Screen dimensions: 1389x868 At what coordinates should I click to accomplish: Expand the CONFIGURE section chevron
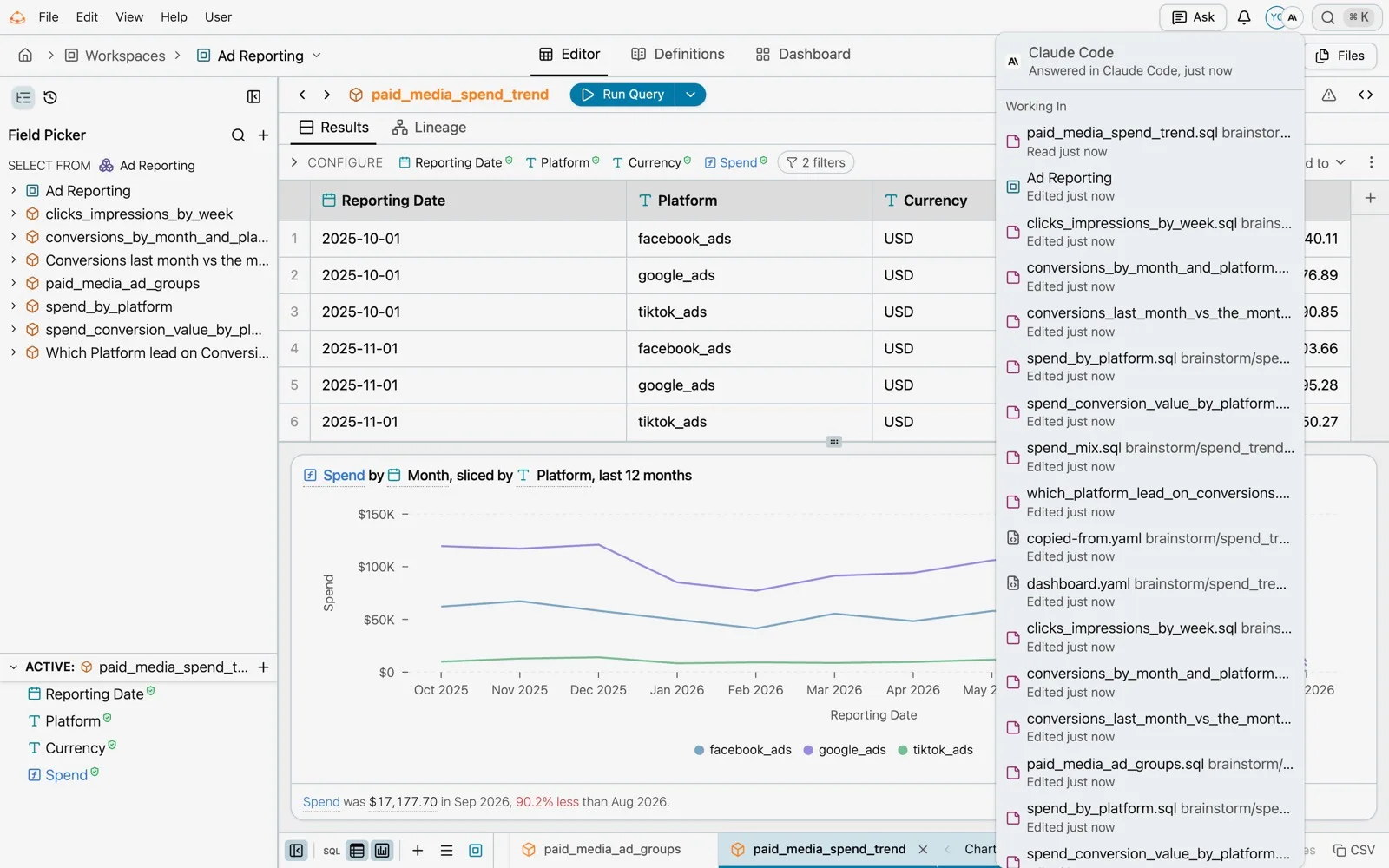pyautogui.click(x=293, y=162)
